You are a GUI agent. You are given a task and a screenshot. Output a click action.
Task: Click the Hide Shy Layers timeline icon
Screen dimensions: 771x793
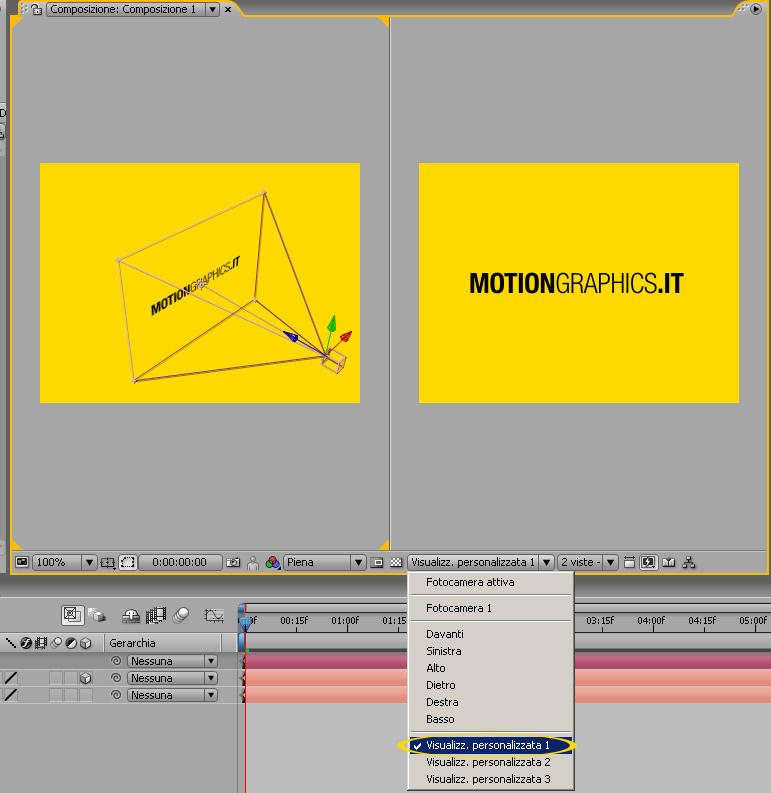131,615
